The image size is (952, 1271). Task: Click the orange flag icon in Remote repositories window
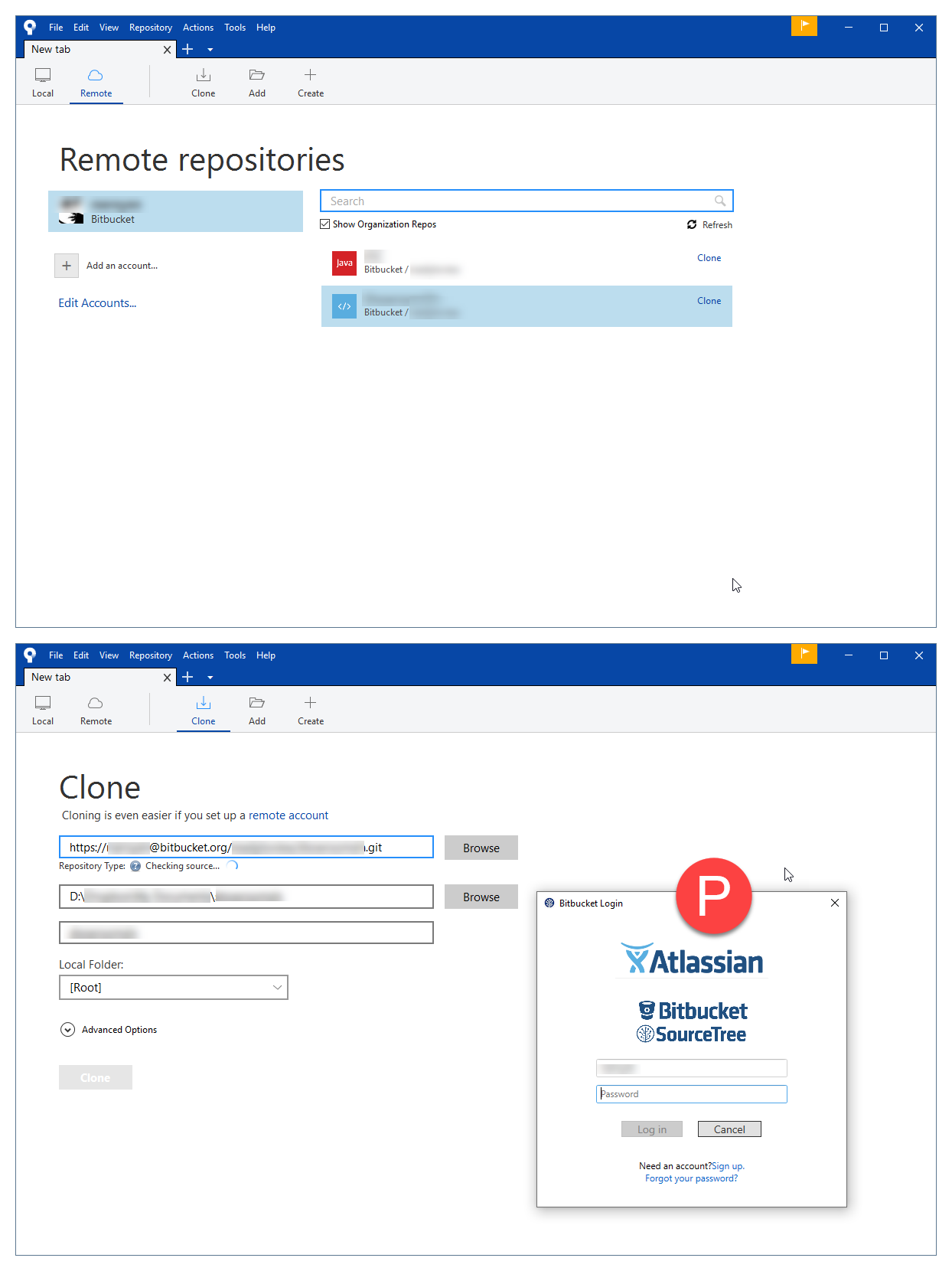coord(804,26)
